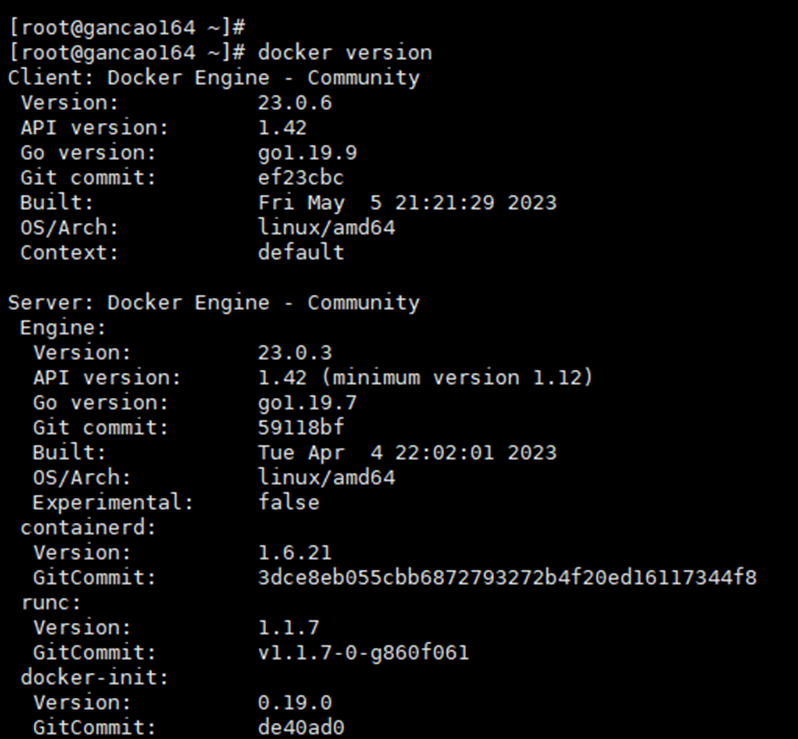Click the runc version 1.1.7
The height and width of the screenshot is (739, 798).
289,627
